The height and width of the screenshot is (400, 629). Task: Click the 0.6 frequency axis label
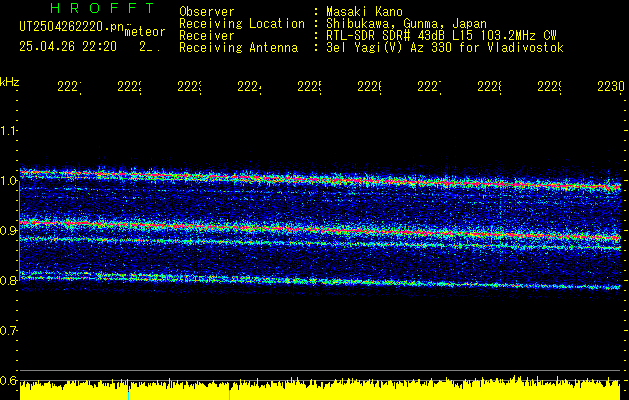click(8, 380)
